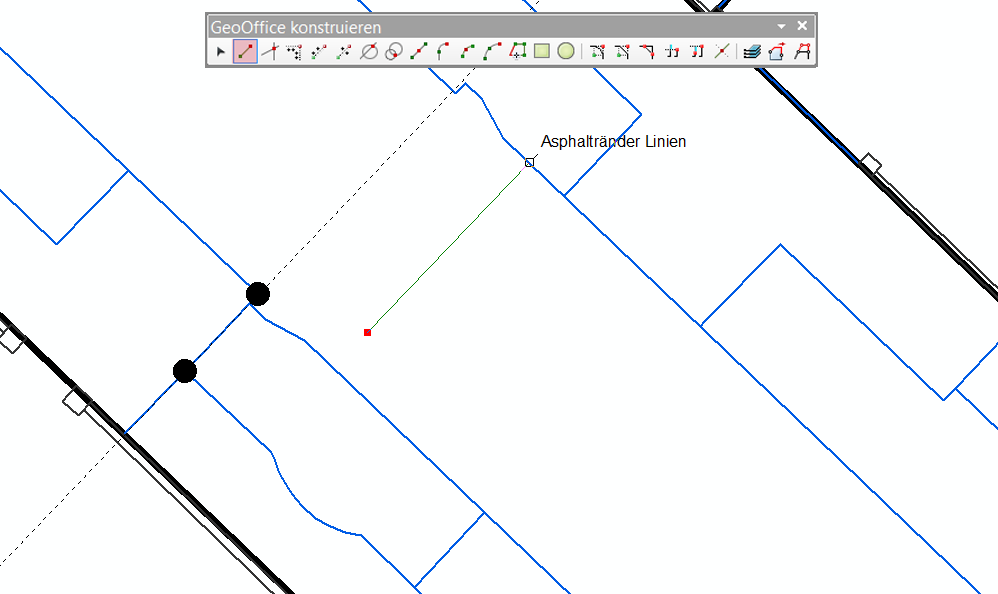998x594 pixels.
Task: Click the snap point square near Asphaltränder label
Action: (529, 162)
